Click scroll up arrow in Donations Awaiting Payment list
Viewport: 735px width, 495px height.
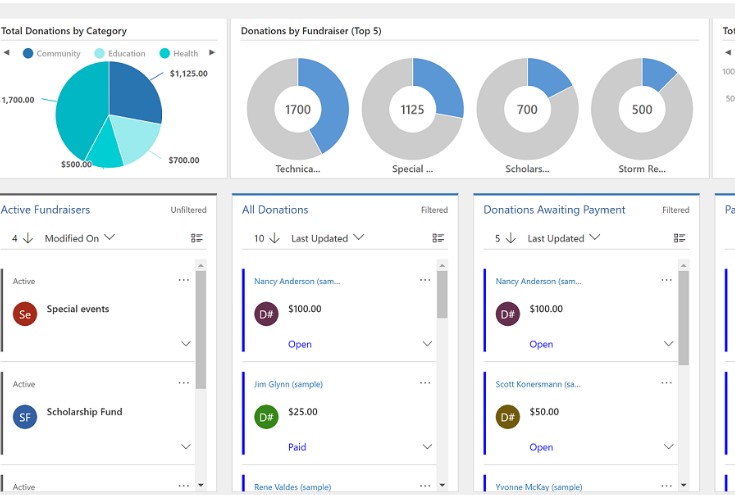683,265
